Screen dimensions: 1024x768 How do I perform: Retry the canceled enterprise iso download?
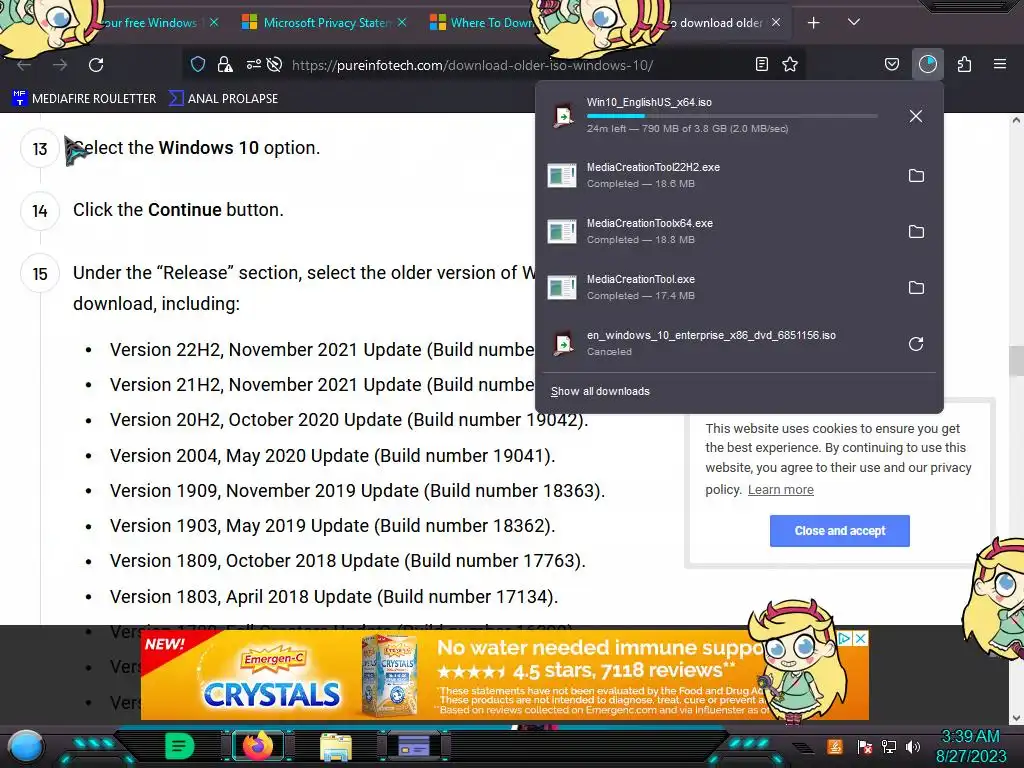point(916,344)
